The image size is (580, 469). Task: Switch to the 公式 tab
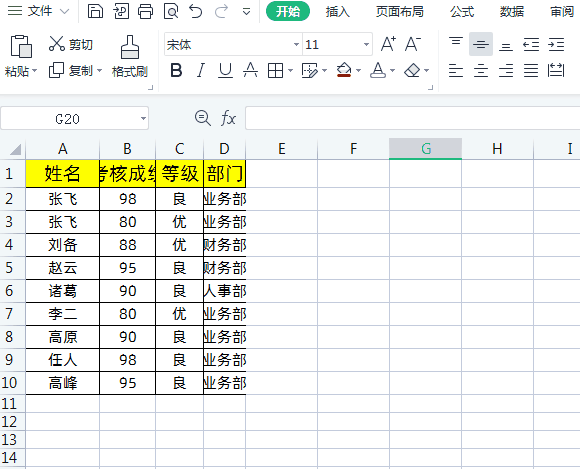(x=462, y=11)
